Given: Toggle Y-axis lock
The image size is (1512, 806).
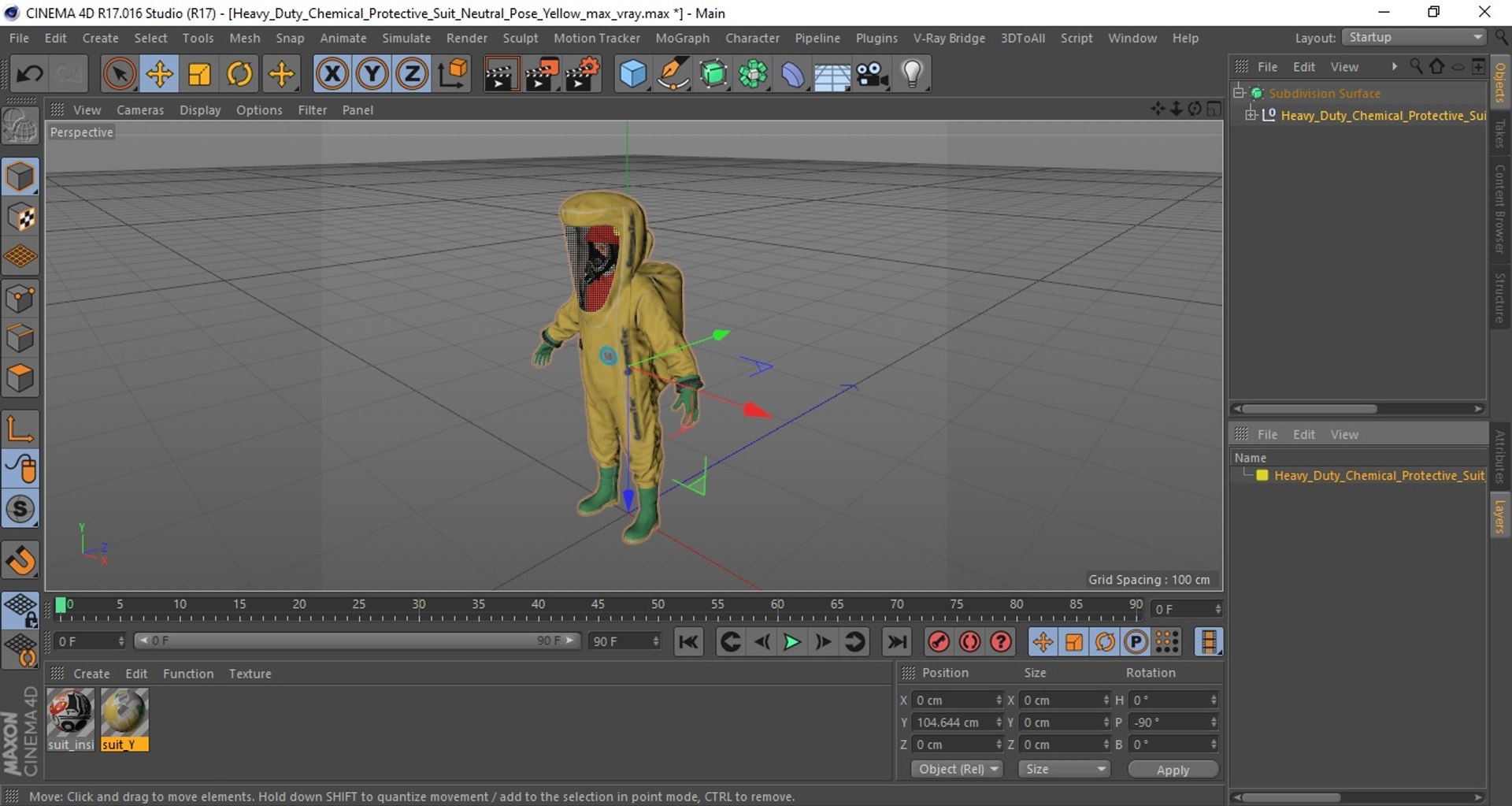Looking at the screenshot, I should [372, 75].
